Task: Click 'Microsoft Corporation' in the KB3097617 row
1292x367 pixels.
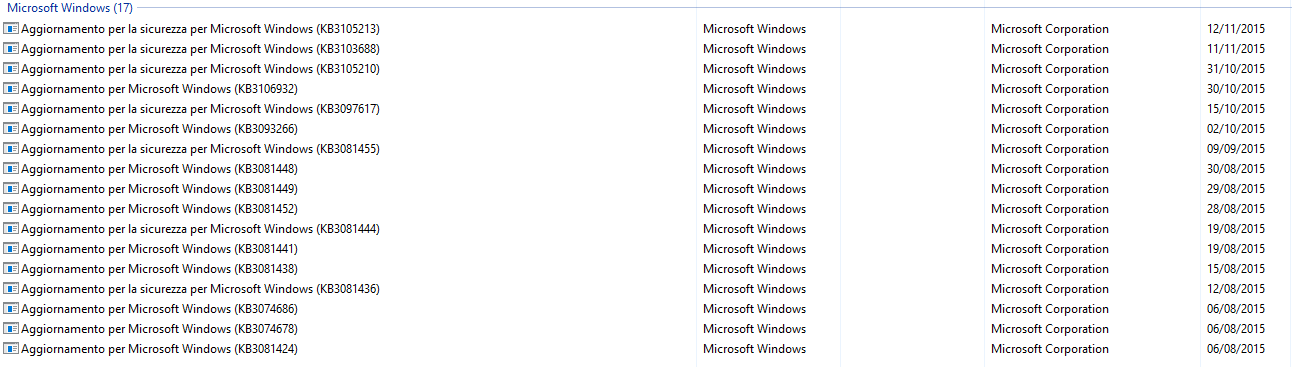Action: click(x=1050, y=109)
